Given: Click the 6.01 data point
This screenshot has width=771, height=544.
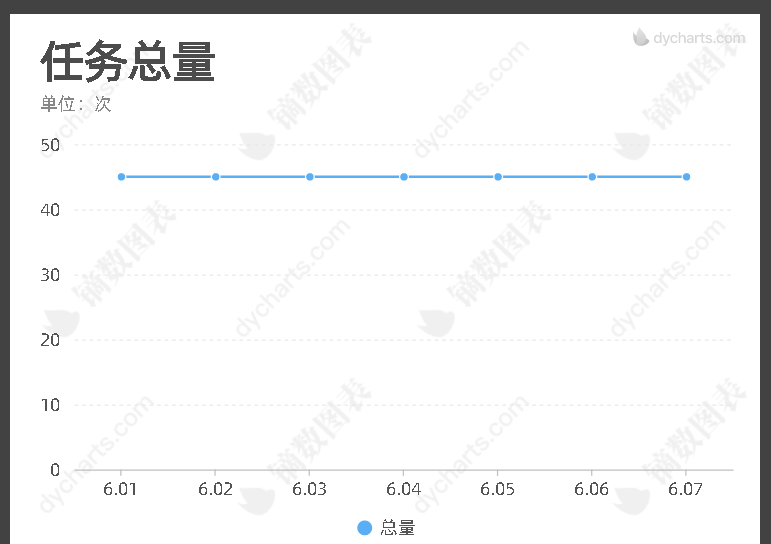Looking at the screenshot, I should (x=121, y=177).
